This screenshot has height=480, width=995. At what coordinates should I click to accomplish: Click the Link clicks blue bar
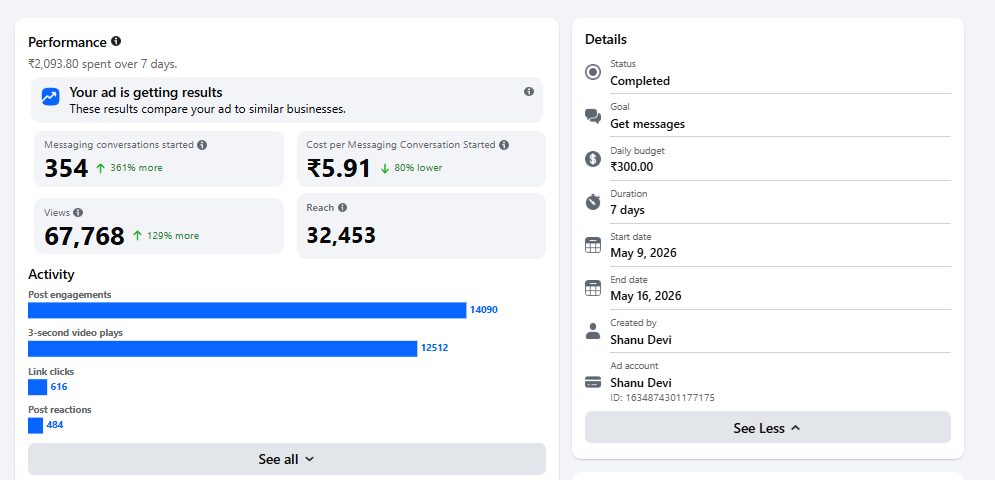(x=37, y=387)
